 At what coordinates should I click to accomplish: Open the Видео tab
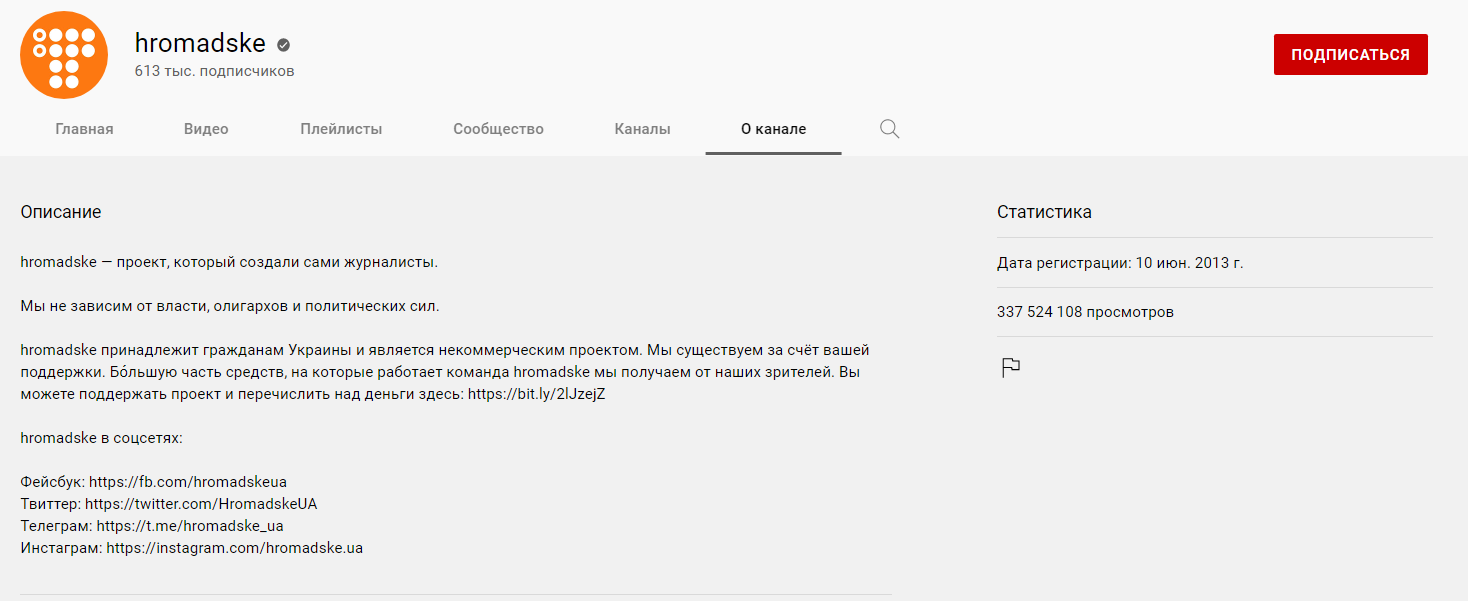206,129
